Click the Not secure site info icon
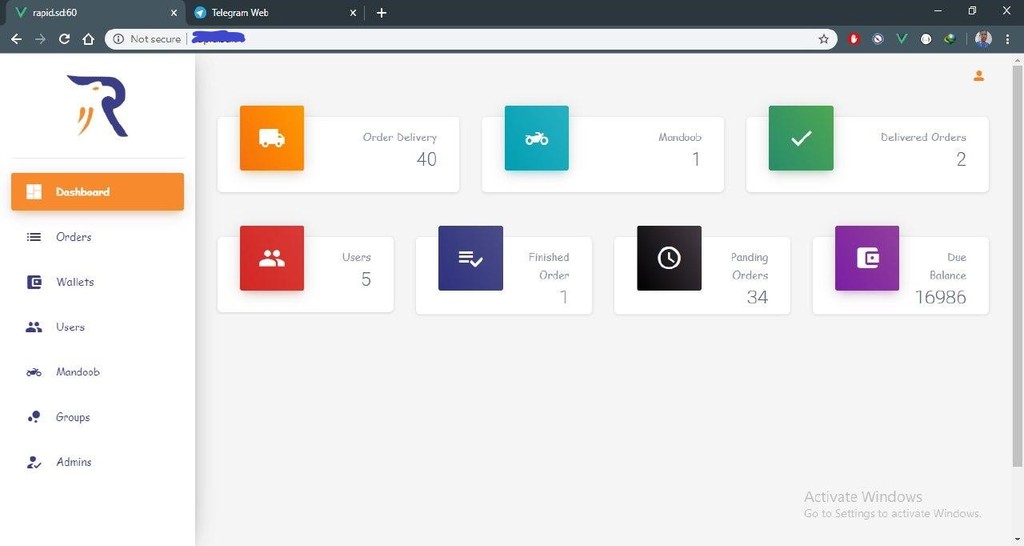This screenshot has height=546, width=1024. tap(118, 39)
